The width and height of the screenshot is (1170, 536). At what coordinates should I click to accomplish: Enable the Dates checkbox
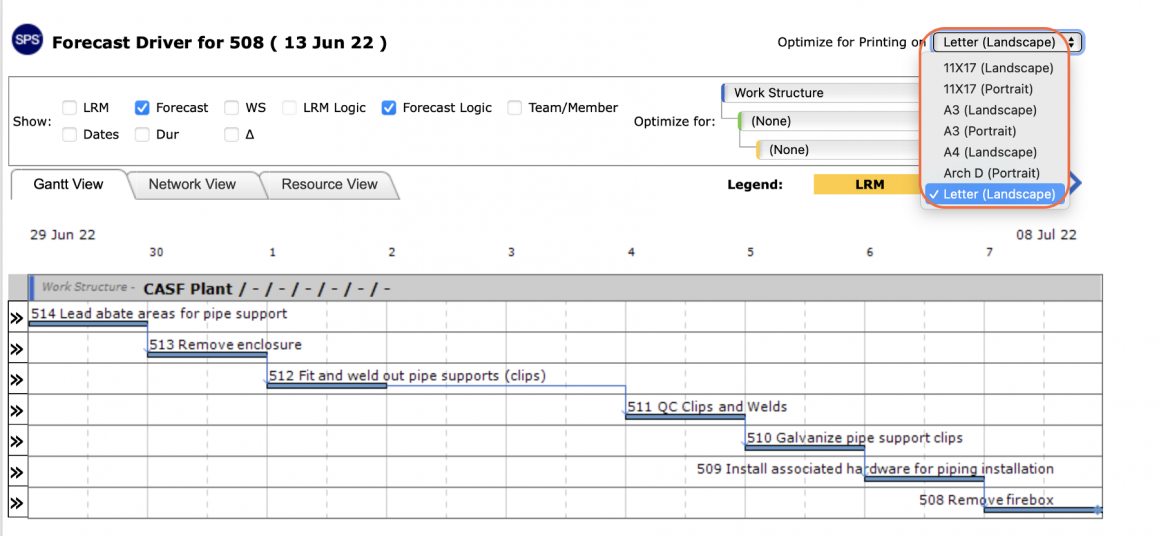pos(69,135)
